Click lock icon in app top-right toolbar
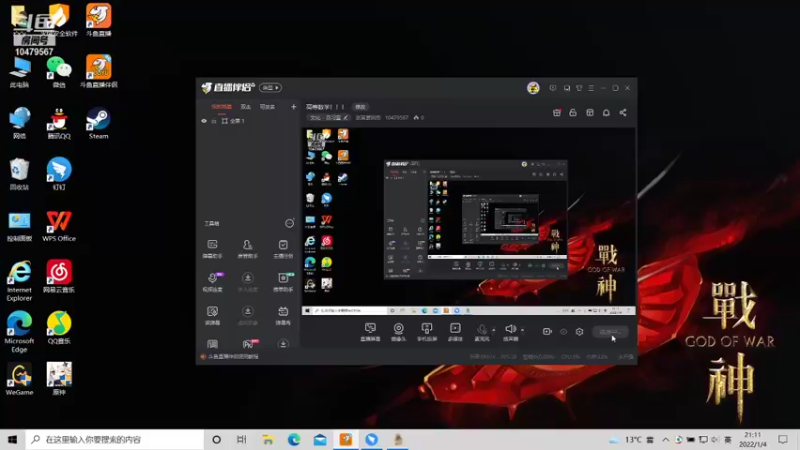 573,112
